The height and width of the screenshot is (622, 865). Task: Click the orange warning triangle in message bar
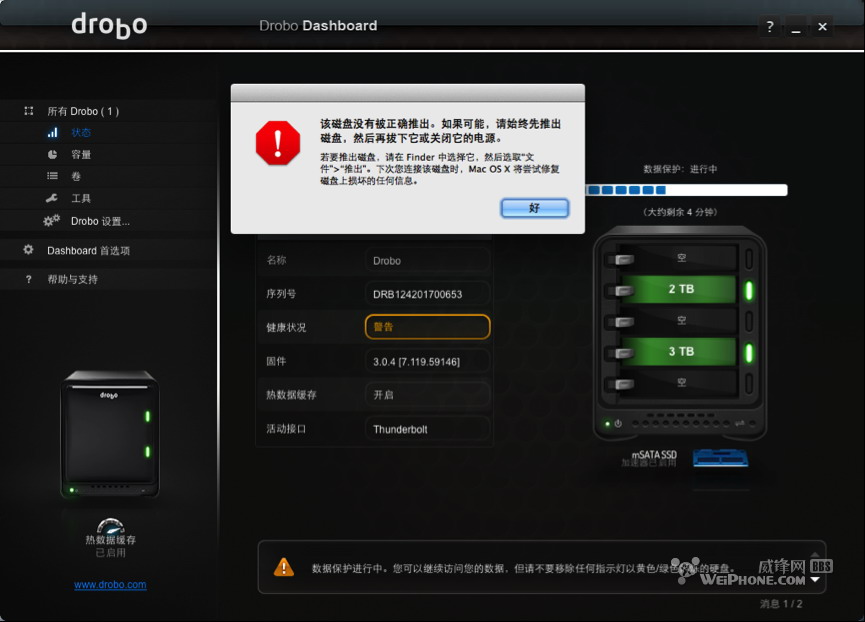point(284,567)
